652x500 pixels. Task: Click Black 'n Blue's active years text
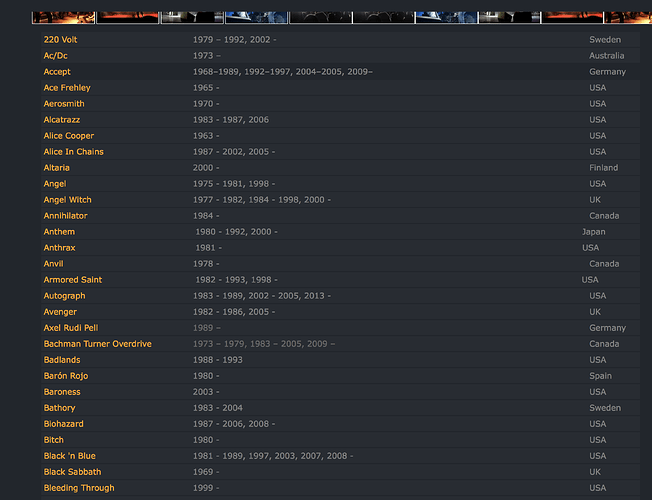pyautogui.click(x=273, y=456)
